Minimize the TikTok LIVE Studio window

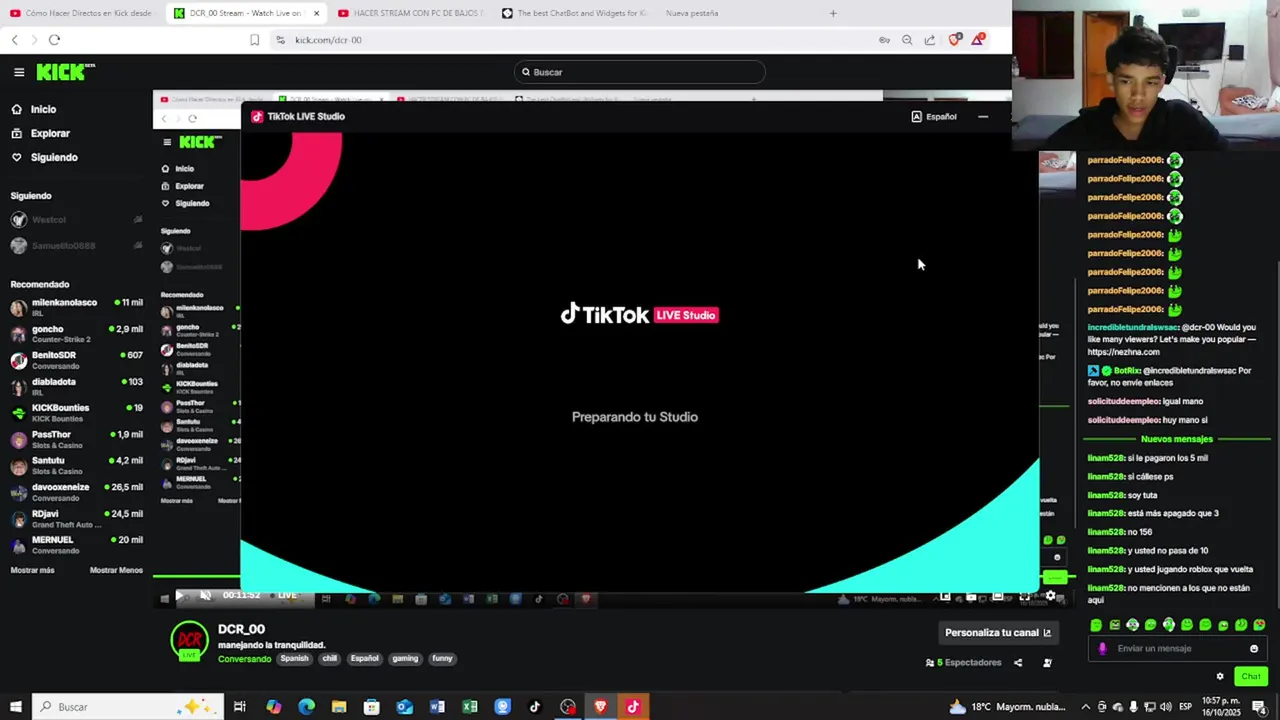pyautogui.click(x=983, y=117)
